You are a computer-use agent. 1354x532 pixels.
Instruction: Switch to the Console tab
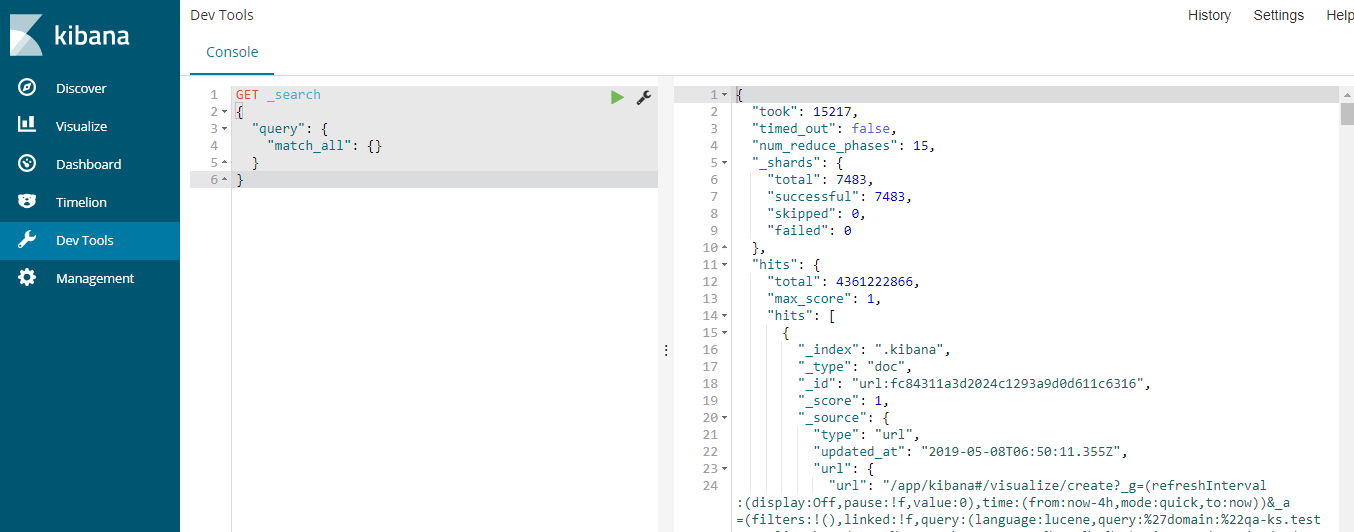tap(232, 52)
